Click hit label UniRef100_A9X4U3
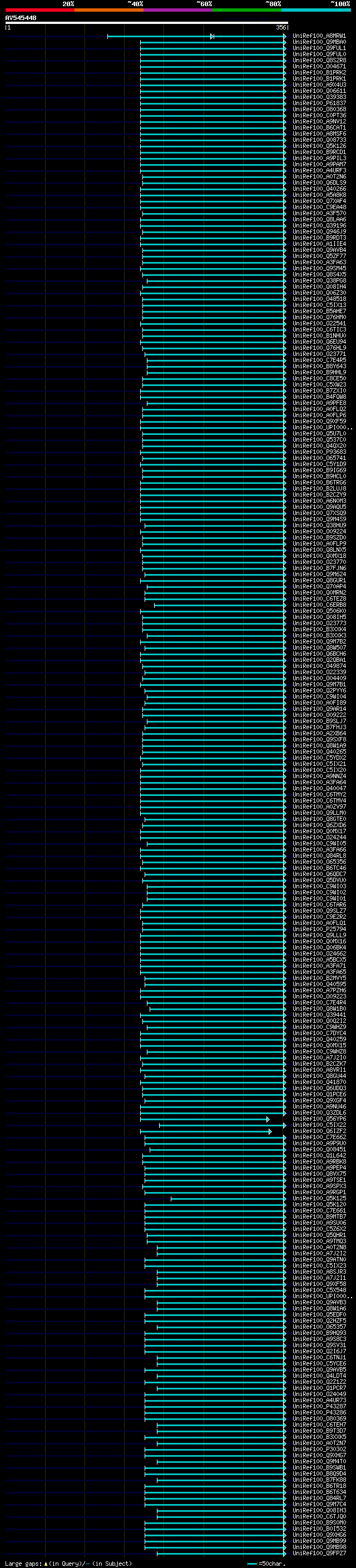This screenshot has width=356, height=1568. click(x=319, y=85)
